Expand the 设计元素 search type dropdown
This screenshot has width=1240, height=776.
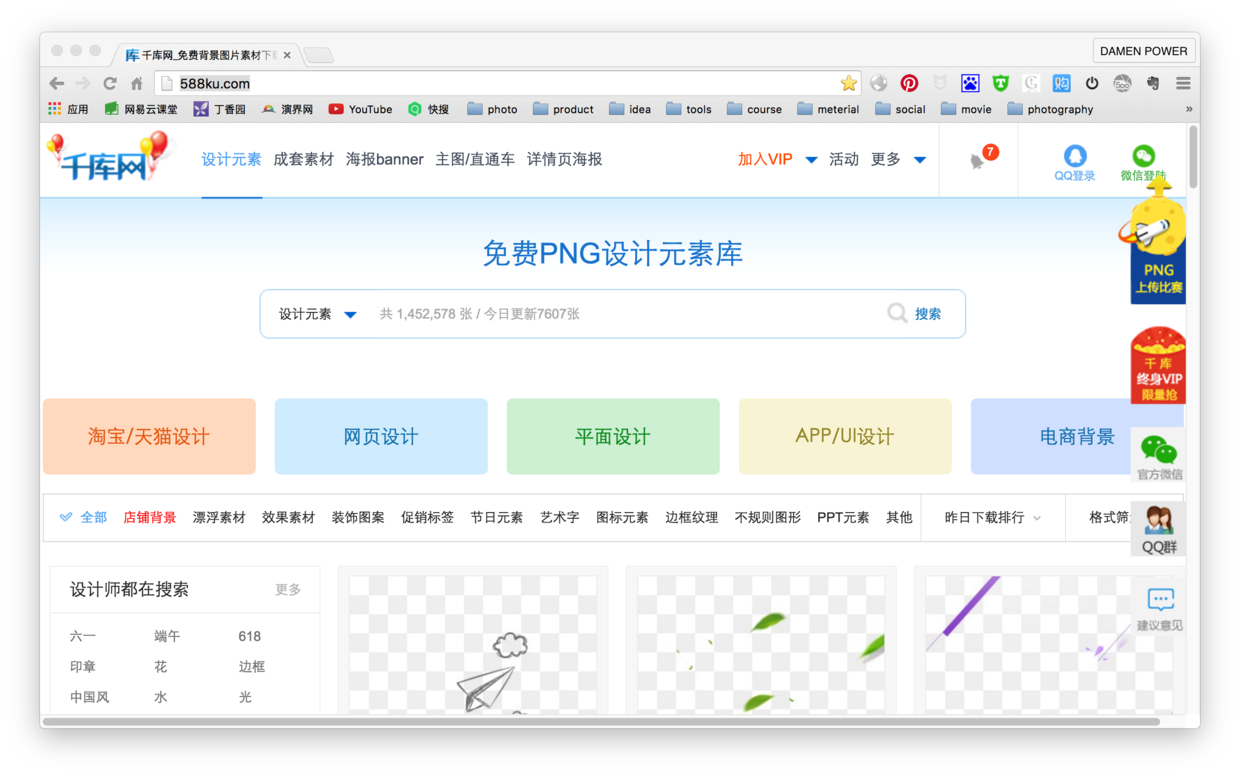pos(317,314)
